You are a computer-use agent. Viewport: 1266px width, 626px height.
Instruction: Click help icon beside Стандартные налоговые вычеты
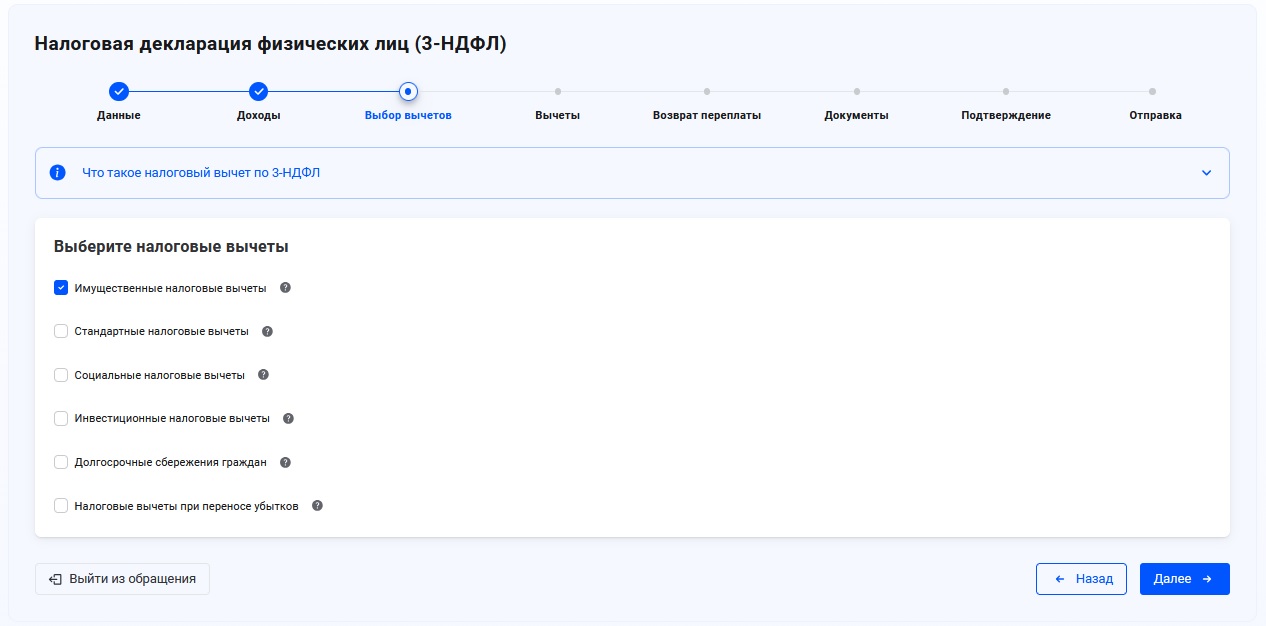tap(267, 331)
